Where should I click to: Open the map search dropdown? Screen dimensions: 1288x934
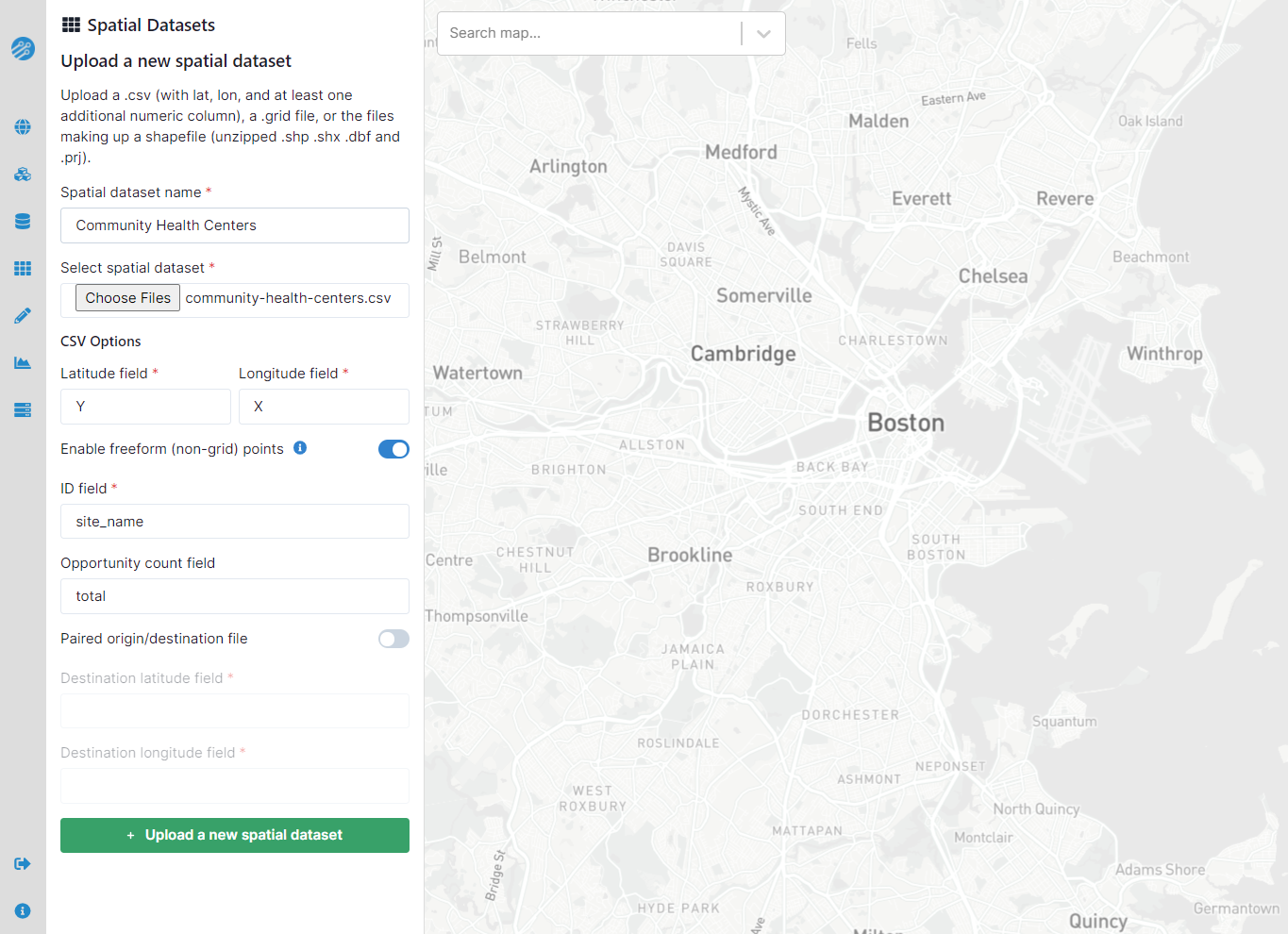pos(763,33)
